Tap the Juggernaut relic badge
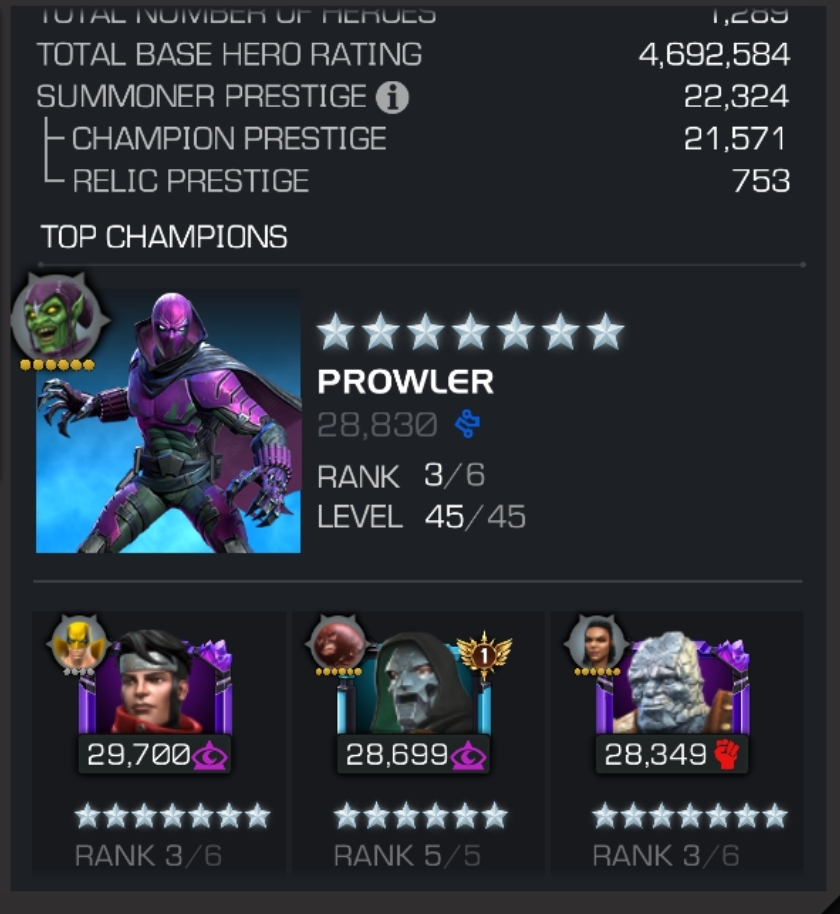 click(338, 644)
